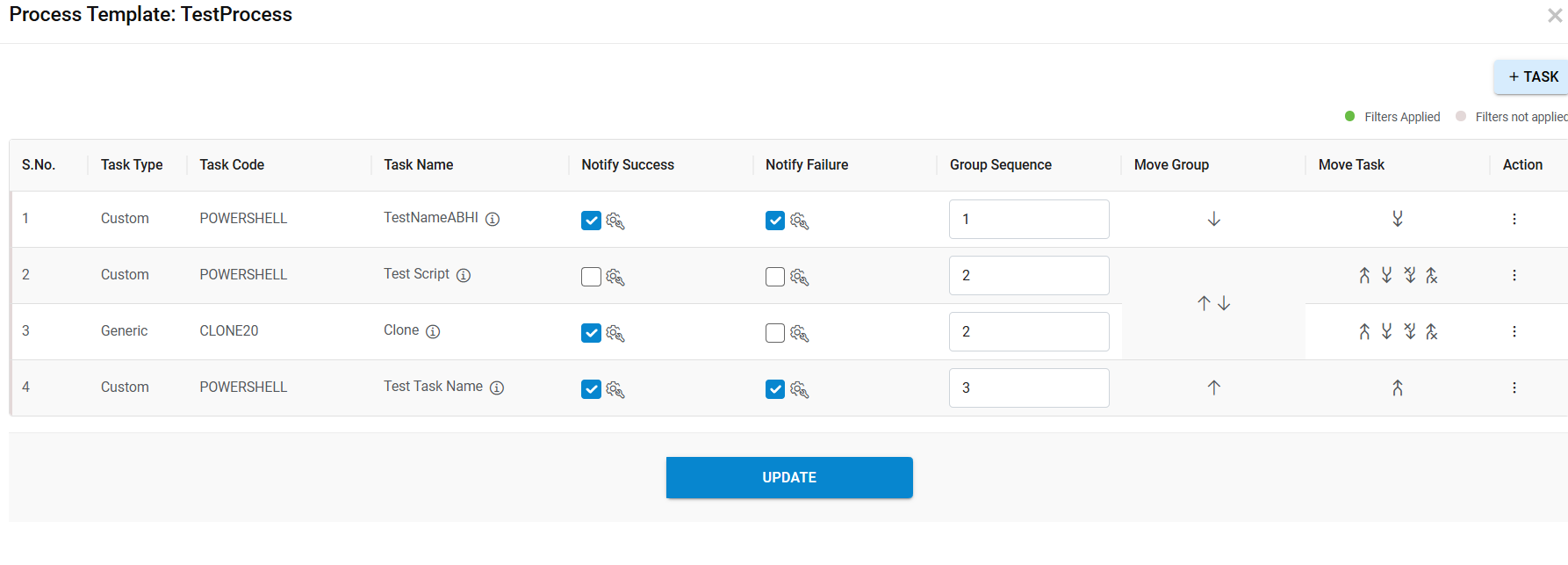This screenshot has width=1568, height=565.
Task: Move Test Task Name task up
Action: point(1397,388)
